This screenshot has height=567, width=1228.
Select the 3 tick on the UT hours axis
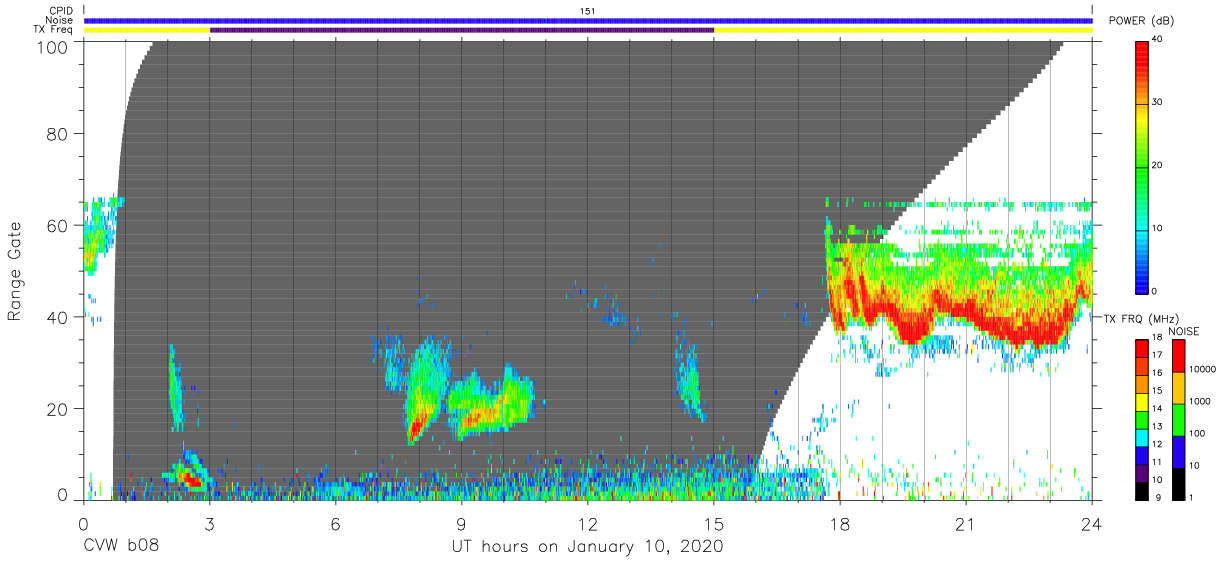(209, 523)
